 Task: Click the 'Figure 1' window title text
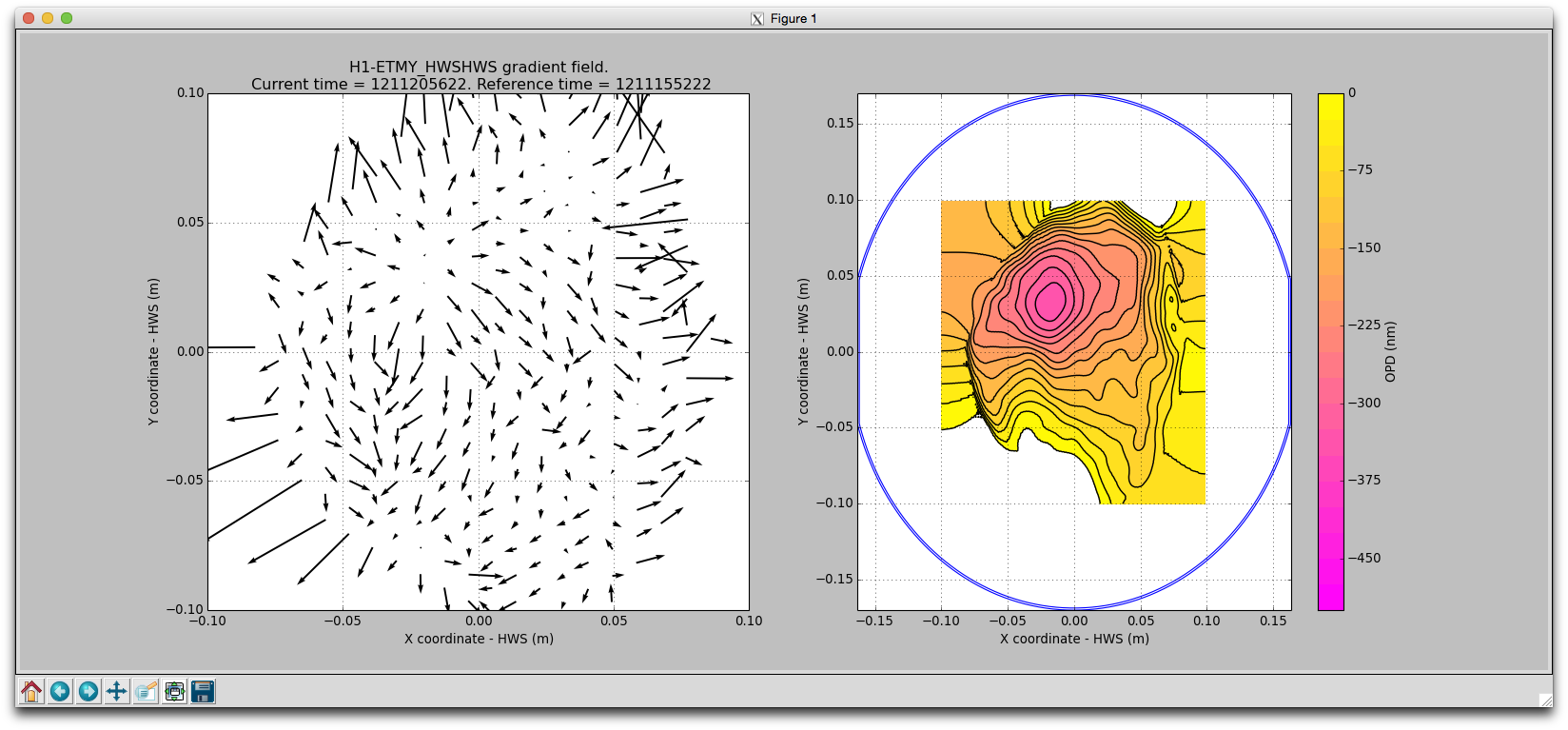pyautogui.click(x=794, y=19)
